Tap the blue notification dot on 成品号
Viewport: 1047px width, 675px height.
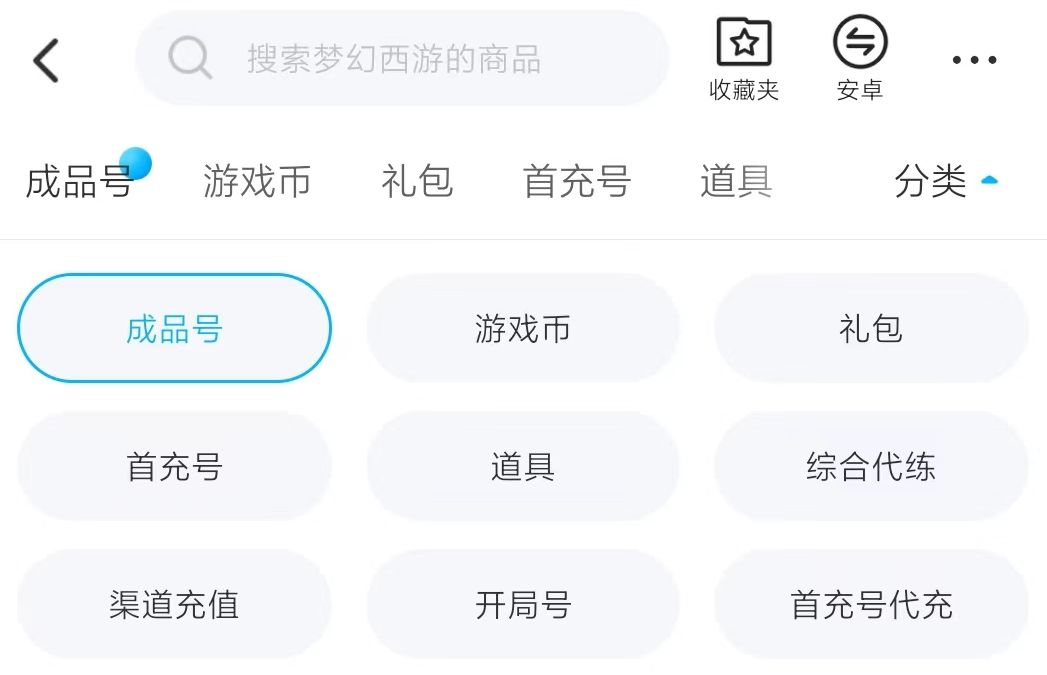(x=135, y=163)
